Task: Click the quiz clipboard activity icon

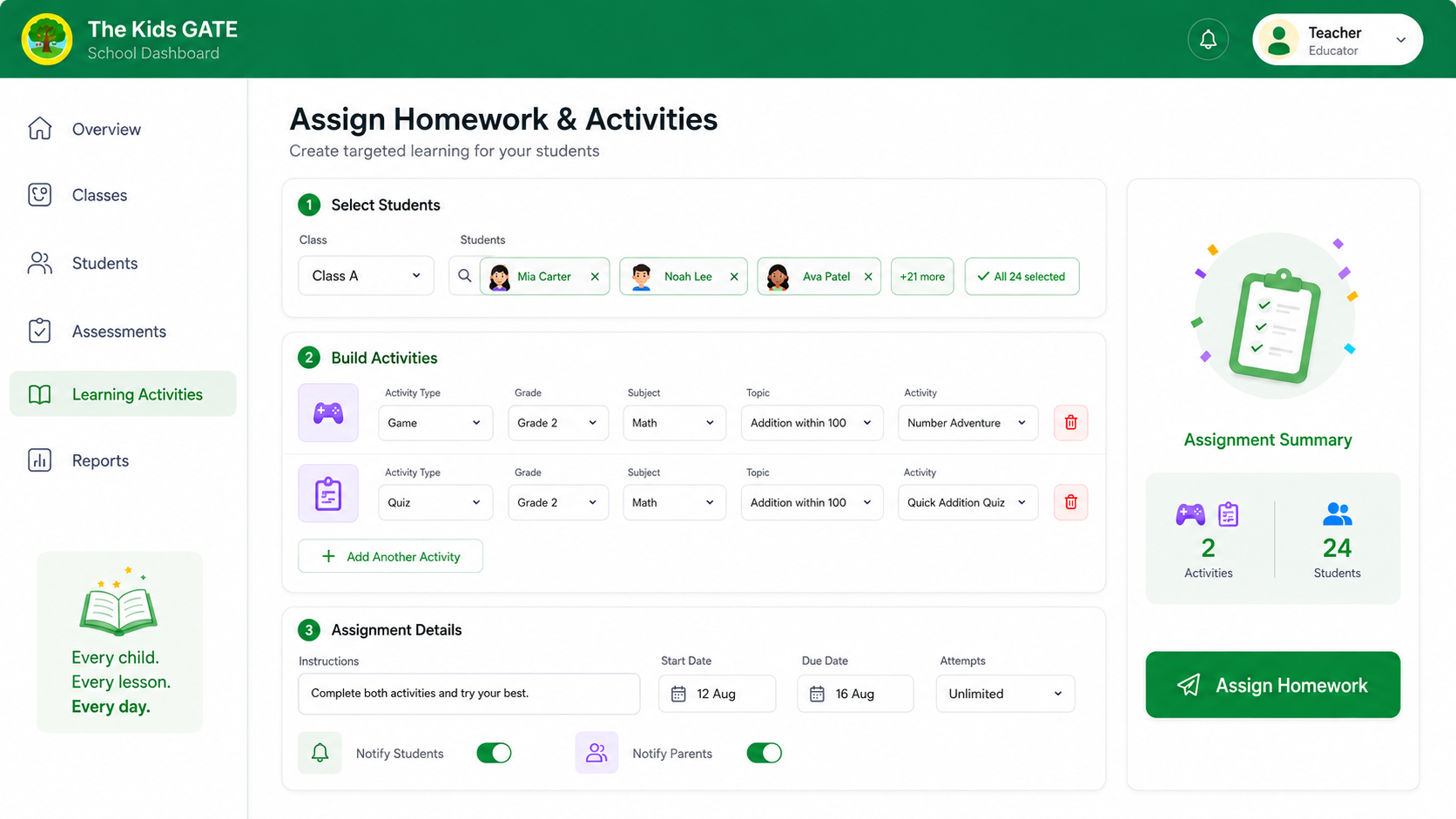Action: click(x=328, y=493)
